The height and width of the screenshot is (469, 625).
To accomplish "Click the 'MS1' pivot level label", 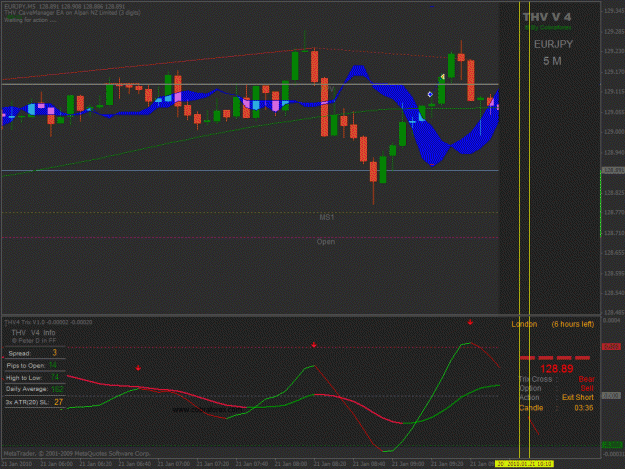I will point(326,217).
